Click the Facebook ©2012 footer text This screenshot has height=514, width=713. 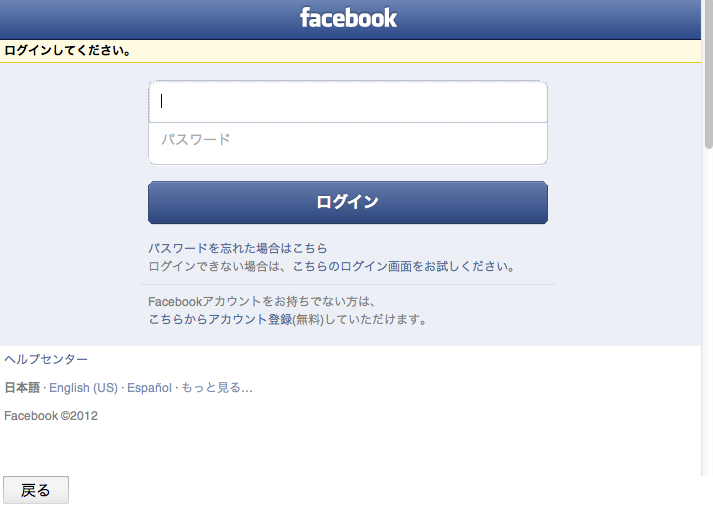pos(51,416)
